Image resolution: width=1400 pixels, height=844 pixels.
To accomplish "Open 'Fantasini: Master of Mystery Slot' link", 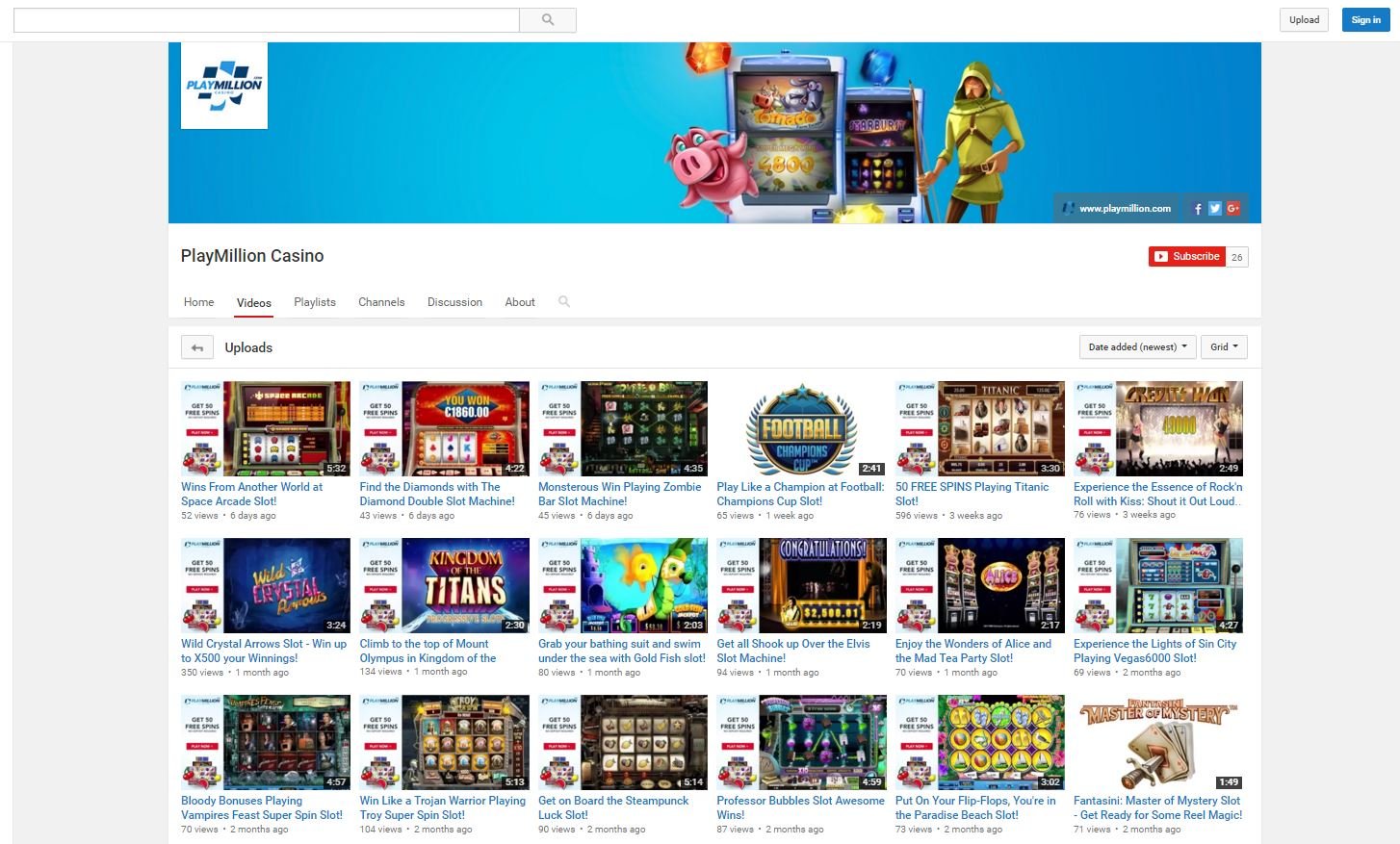I will point(1158,808).
